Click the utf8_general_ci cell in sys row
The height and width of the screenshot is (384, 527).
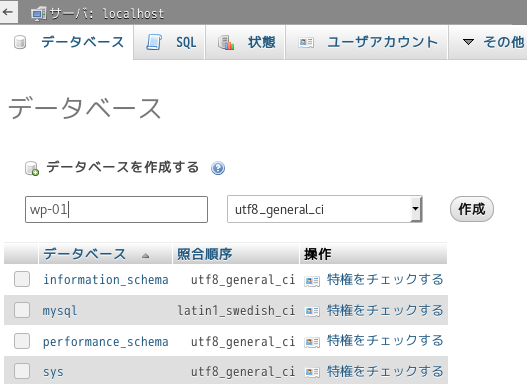click(x=243, y=372)
